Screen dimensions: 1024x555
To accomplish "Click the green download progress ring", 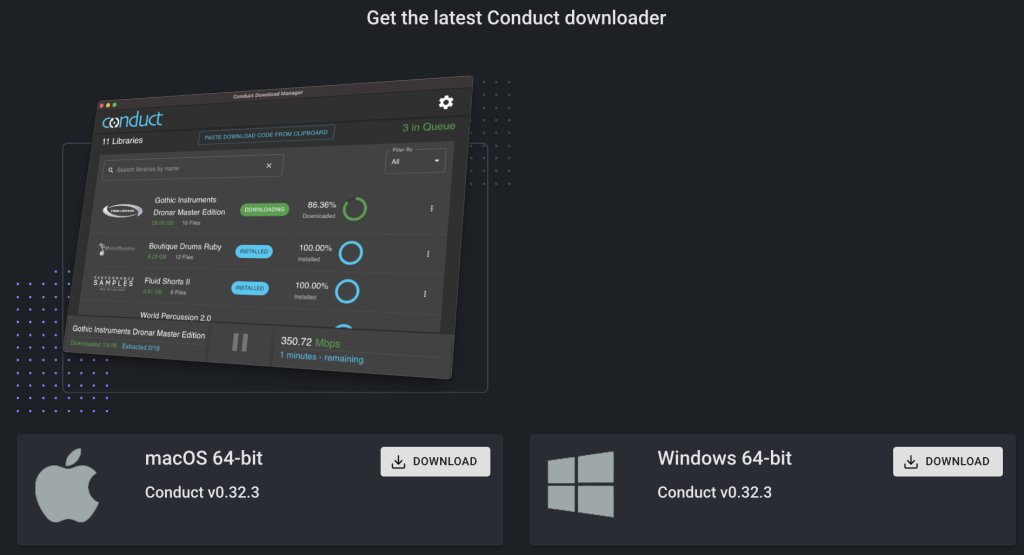I will (x=355, y=209).
